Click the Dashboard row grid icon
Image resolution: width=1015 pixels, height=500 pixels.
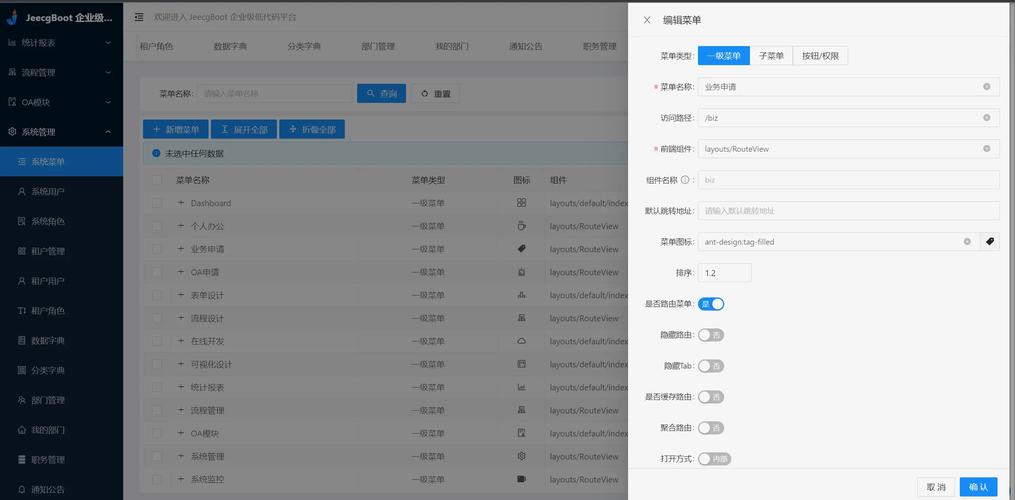coord(522,203)
